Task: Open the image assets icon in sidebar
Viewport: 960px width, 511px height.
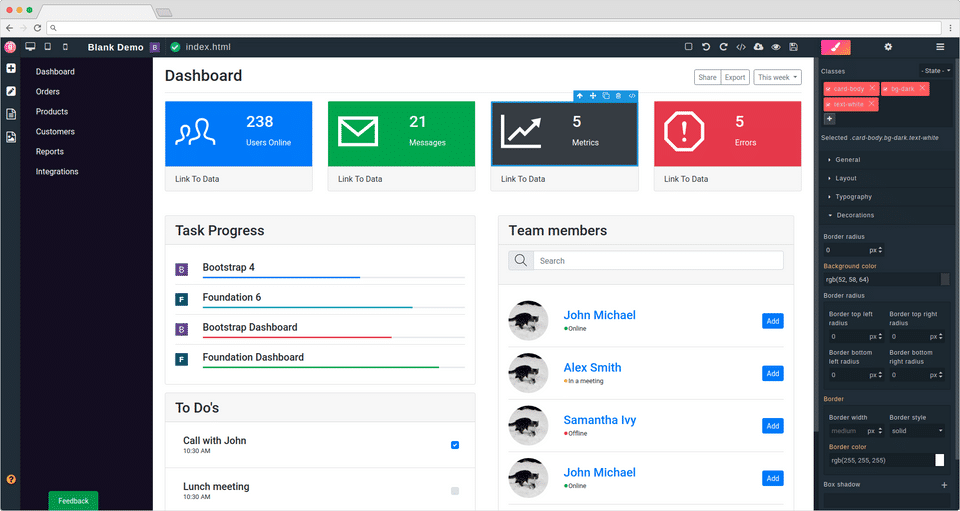Action: (11, 137)
